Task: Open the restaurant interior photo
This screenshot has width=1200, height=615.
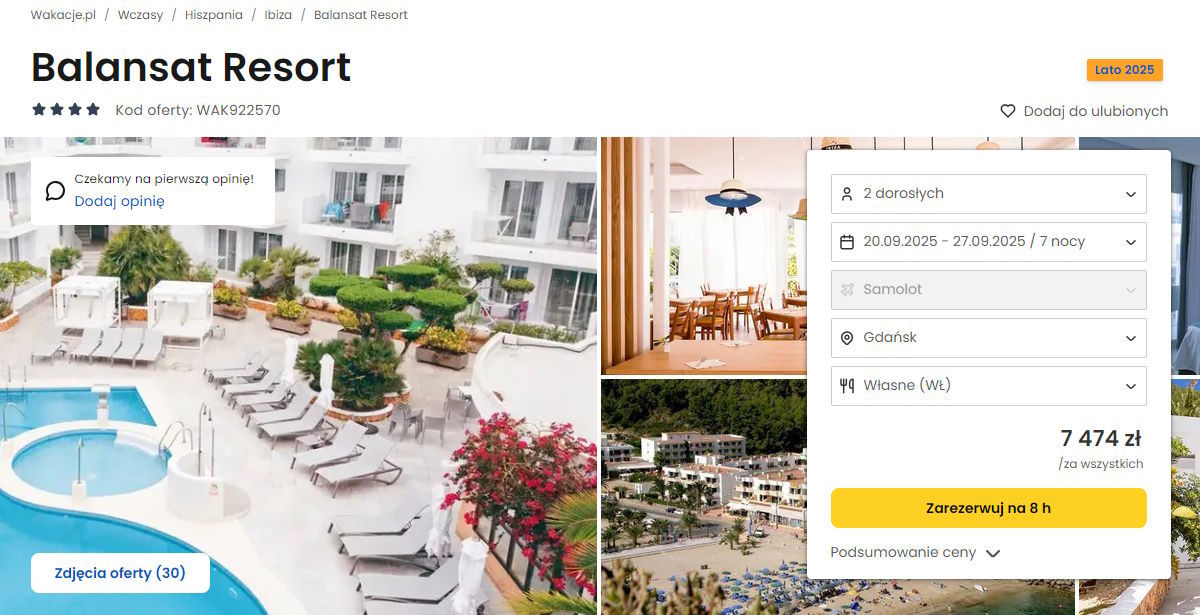Action: (703, 255)
